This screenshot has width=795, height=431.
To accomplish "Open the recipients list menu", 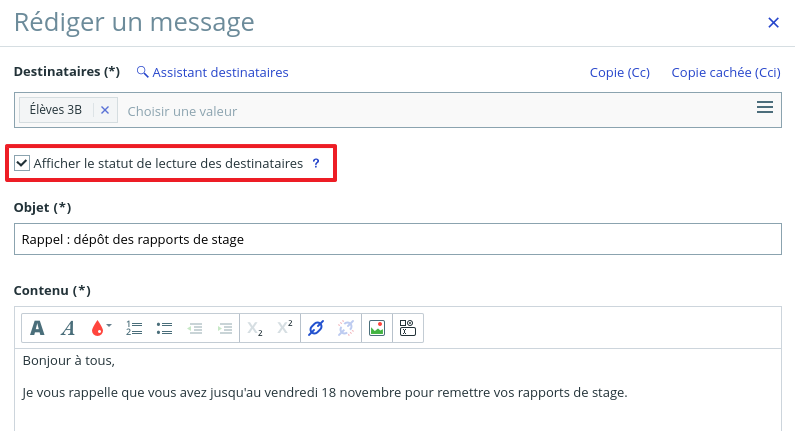I will [x=764, y=108].
